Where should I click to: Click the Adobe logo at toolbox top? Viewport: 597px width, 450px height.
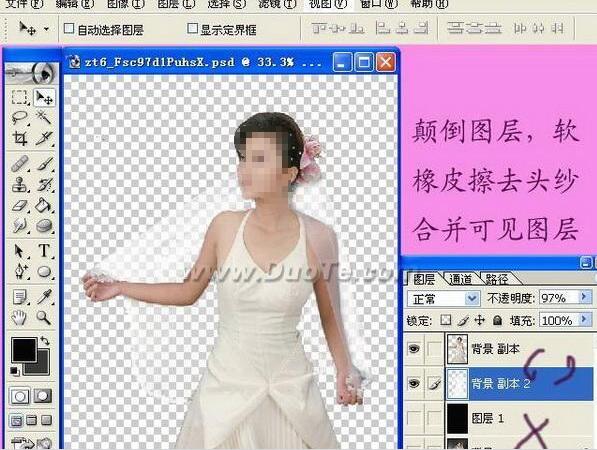[x=31, y=72]
